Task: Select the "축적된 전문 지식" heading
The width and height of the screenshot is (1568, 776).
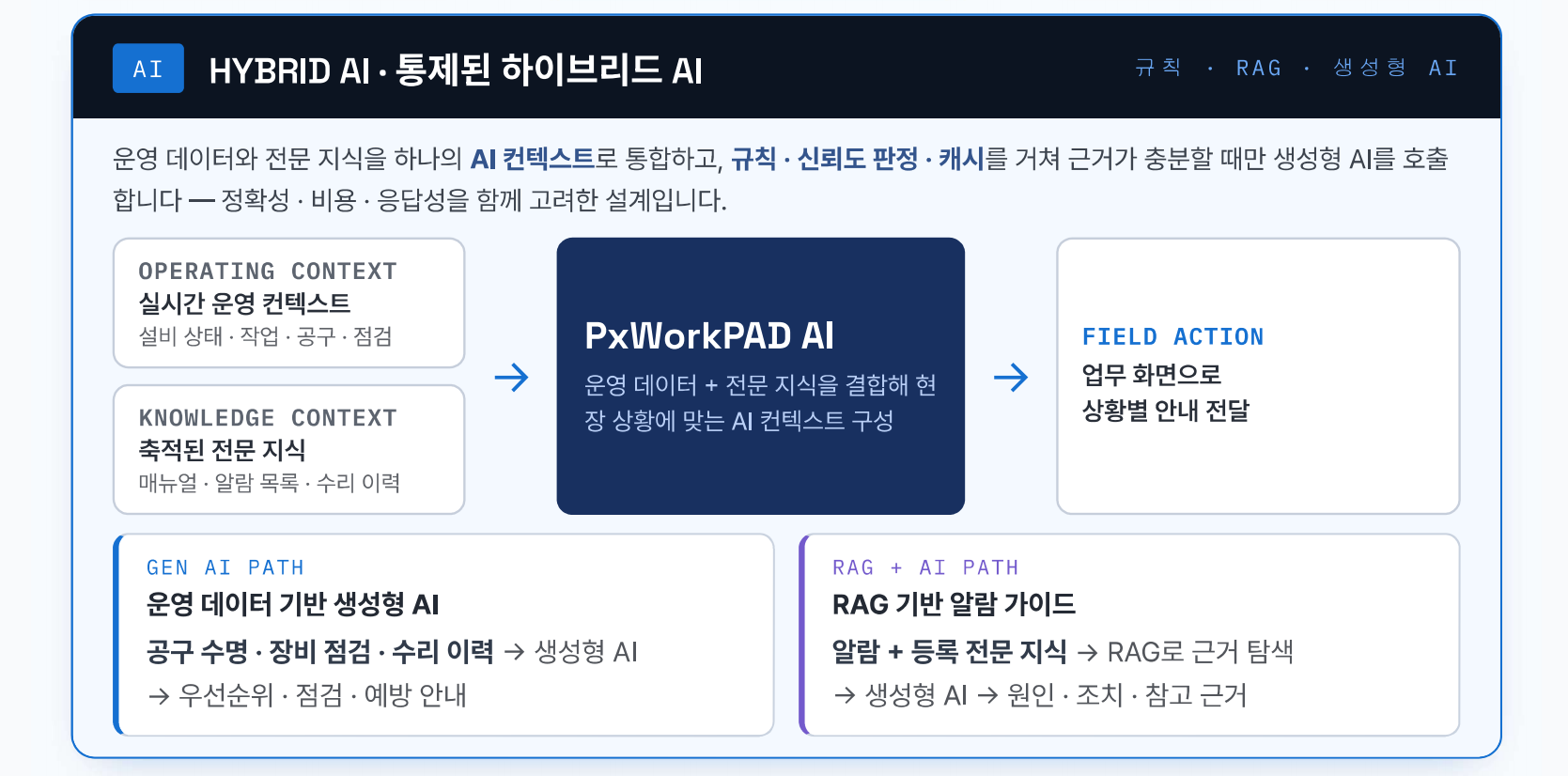Action: click(x=222, y=450)
